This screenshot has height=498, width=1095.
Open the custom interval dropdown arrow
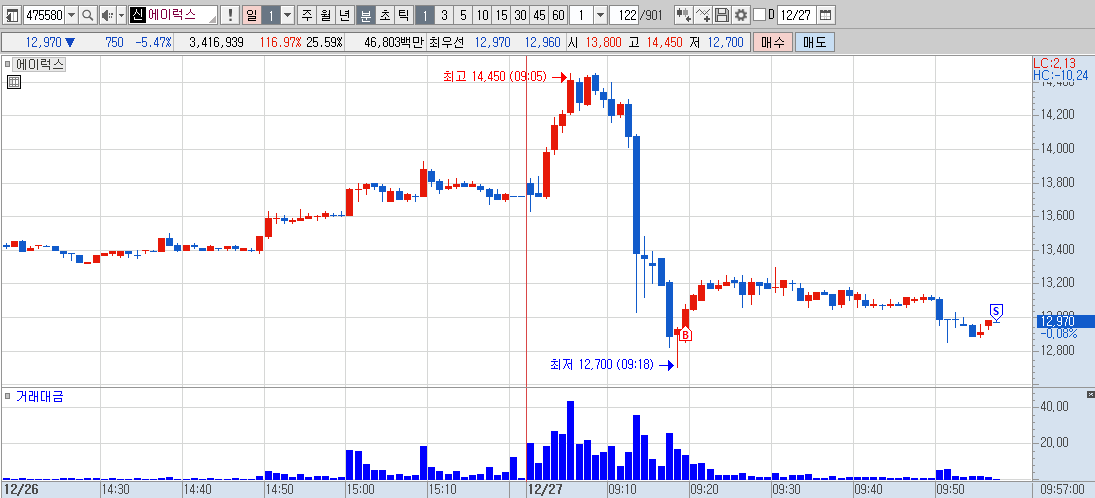[600, 15]
